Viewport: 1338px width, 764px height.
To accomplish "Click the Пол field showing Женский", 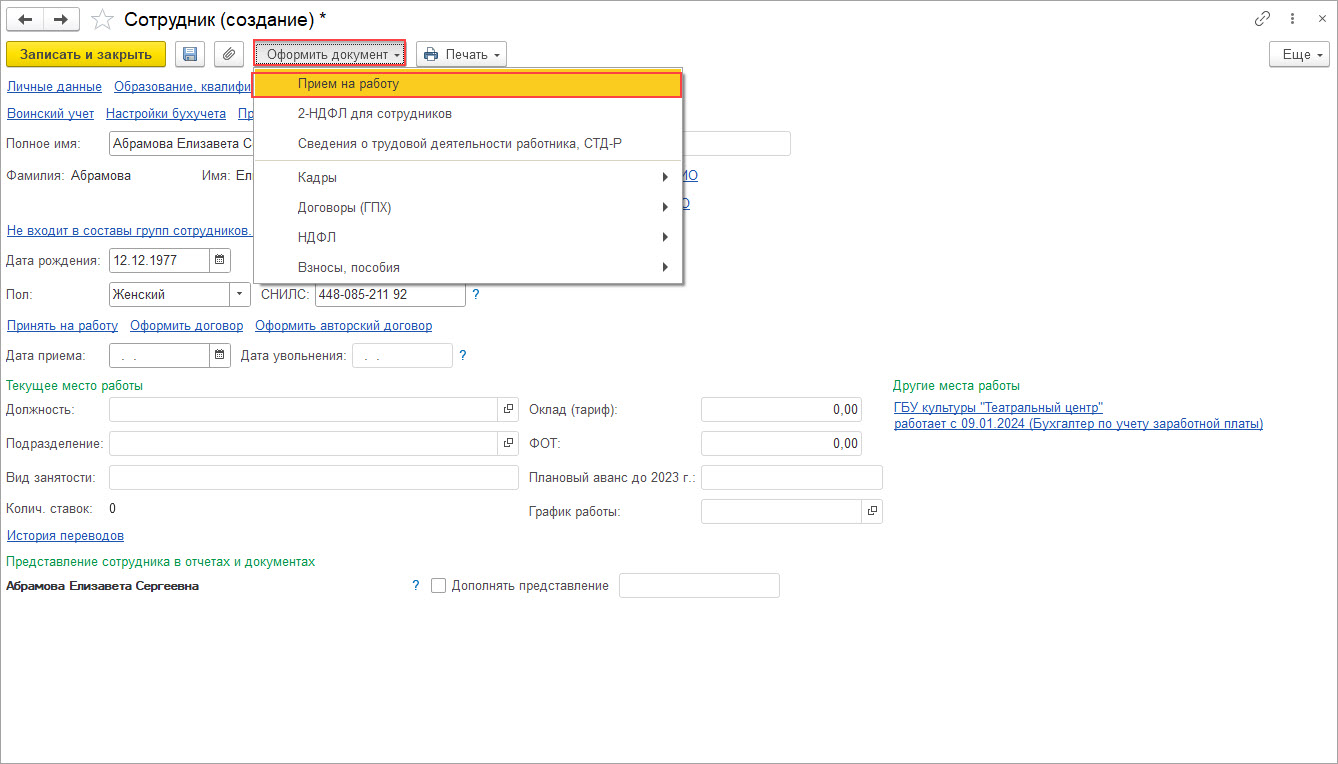I will (169, 295).
